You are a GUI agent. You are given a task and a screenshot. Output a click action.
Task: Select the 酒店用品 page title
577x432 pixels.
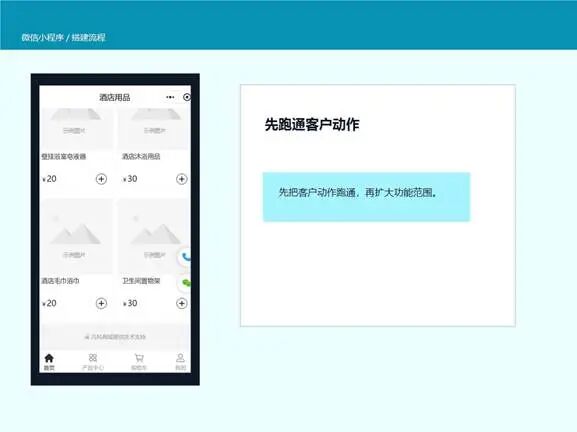pyautogui.click(x=115, y=98)
